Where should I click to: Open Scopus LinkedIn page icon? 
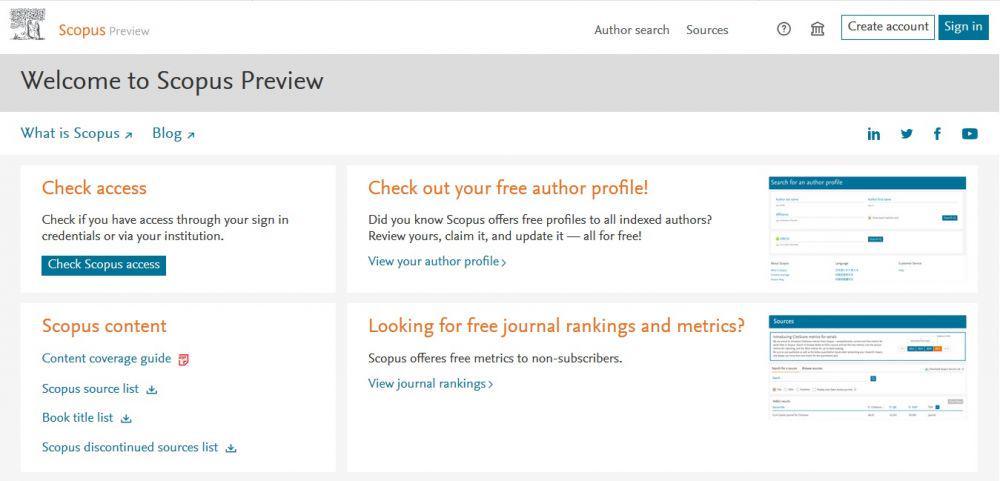(874, 134)
